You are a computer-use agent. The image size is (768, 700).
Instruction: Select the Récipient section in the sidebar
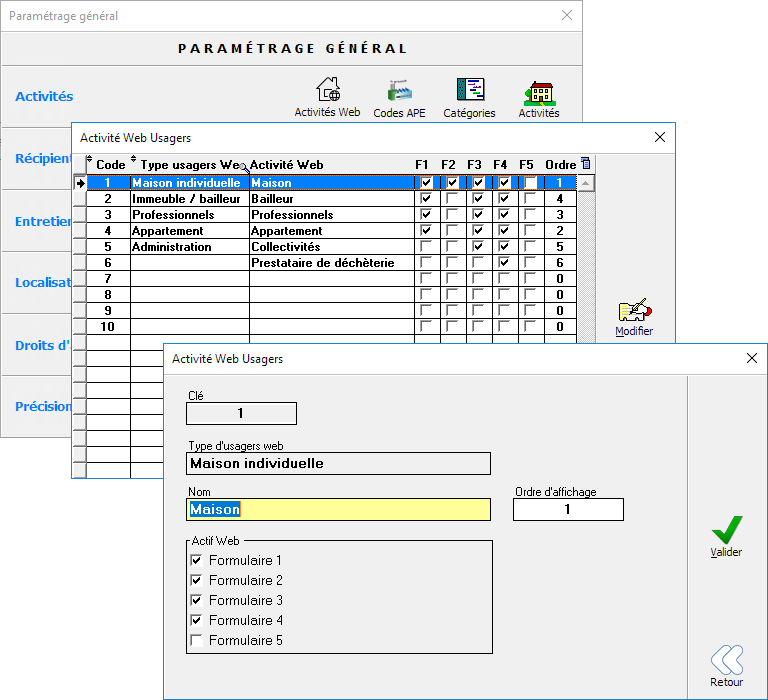pyautogui.click(x=43, y=159)
